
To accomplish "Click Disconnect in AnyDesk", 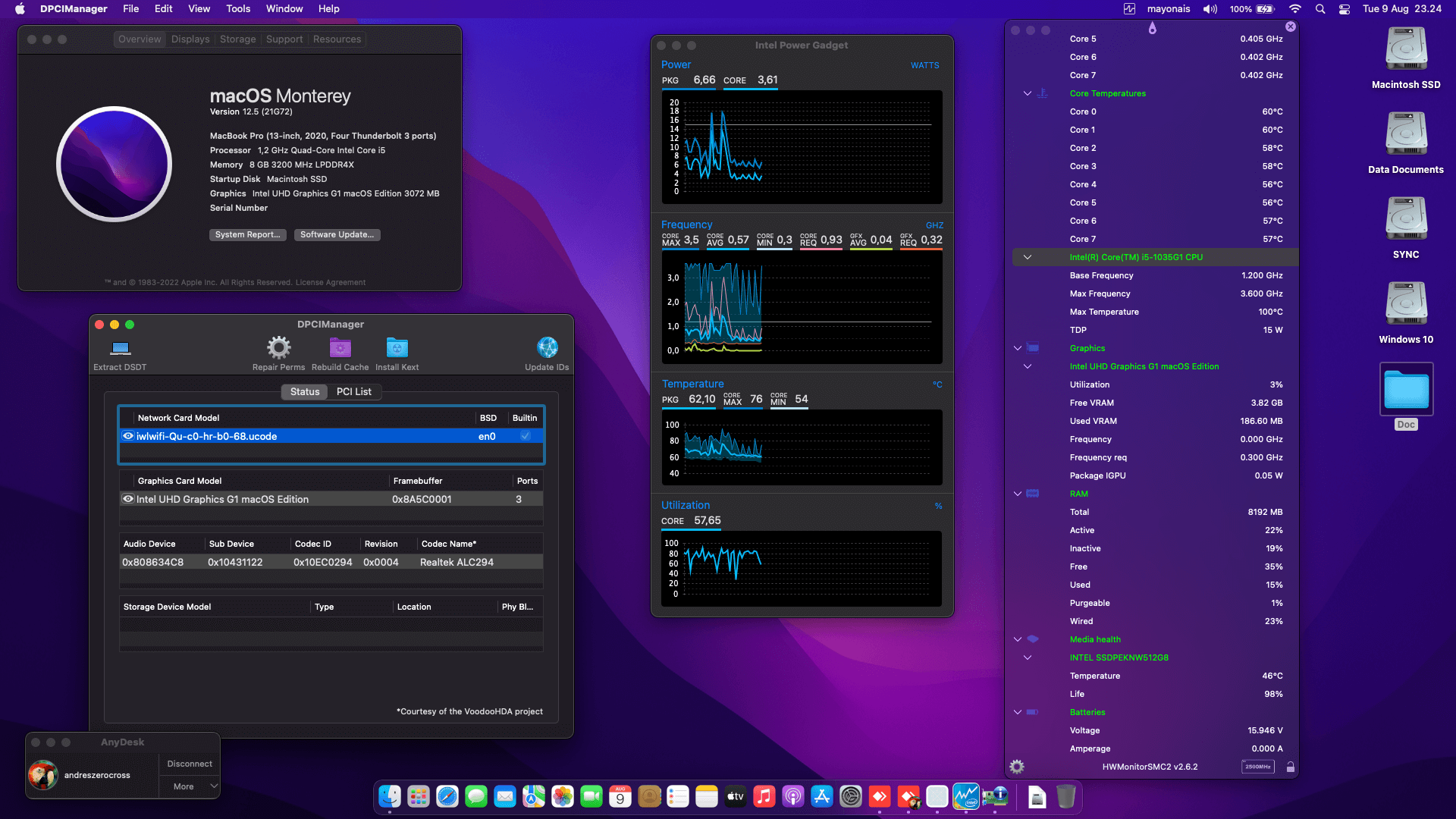I will [190, 764].
